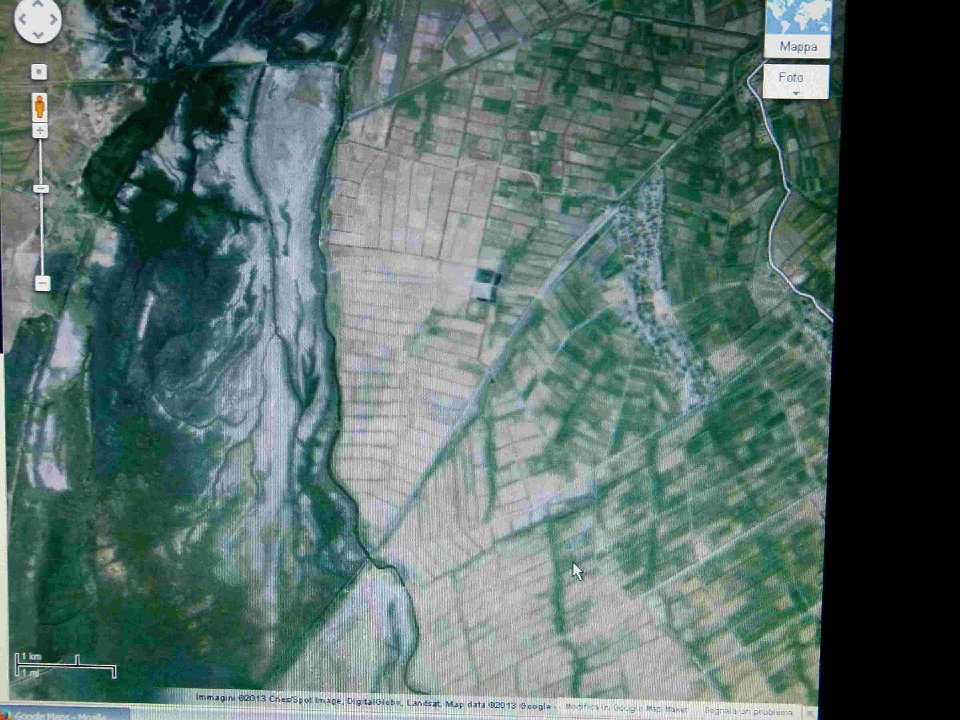Image resolution: width=960 pixels, height=720 pixels.
Task: Zoom out with the minus button
Action: 42,283
